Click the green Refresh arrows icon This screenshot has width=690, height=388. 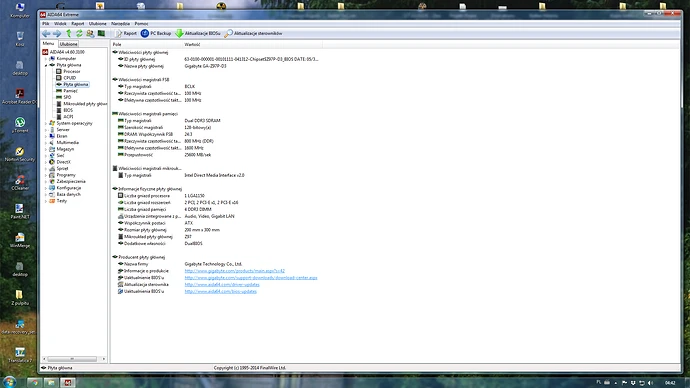79,33
